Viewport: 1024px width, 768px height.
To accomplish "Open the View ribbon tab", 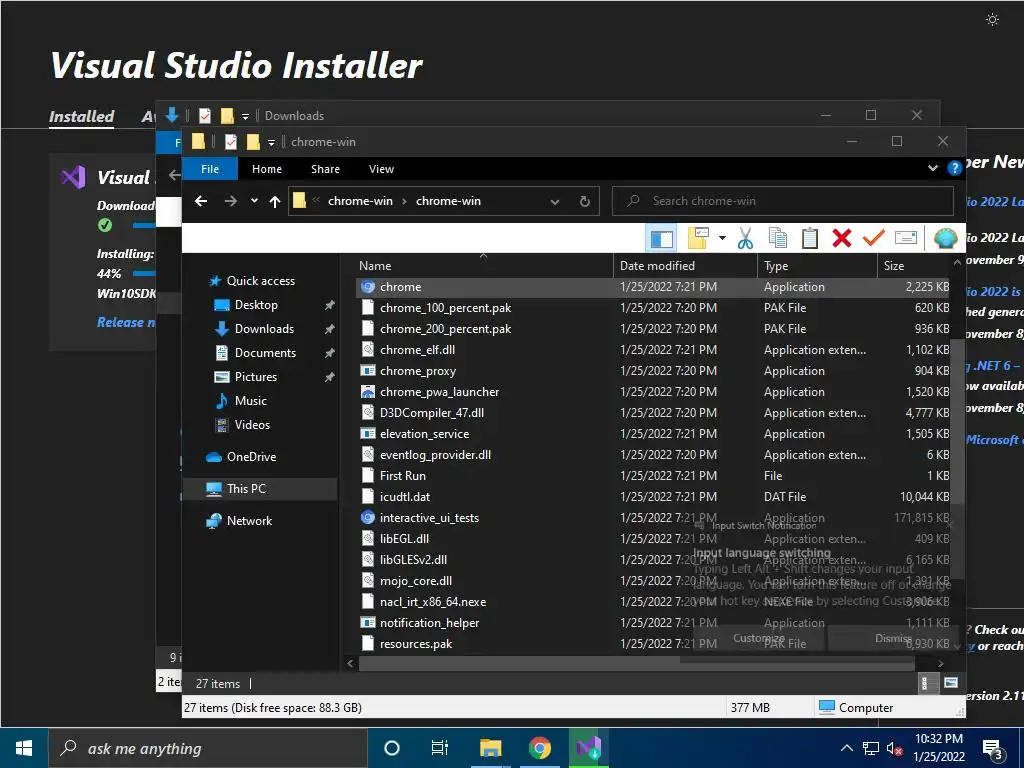I will coord(381,169).
